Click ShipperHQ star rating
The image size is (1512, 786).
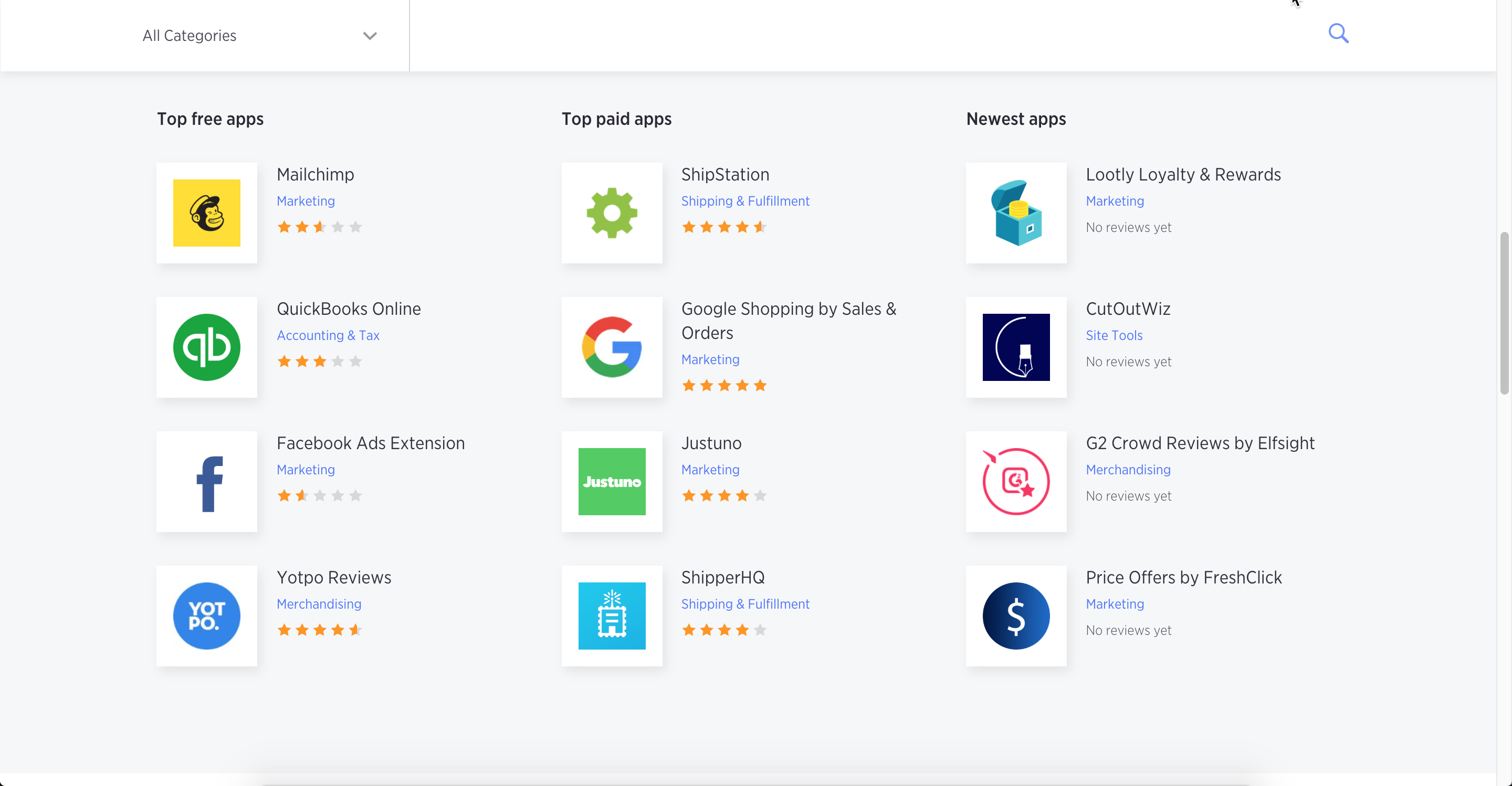click(x=724, y=630)
